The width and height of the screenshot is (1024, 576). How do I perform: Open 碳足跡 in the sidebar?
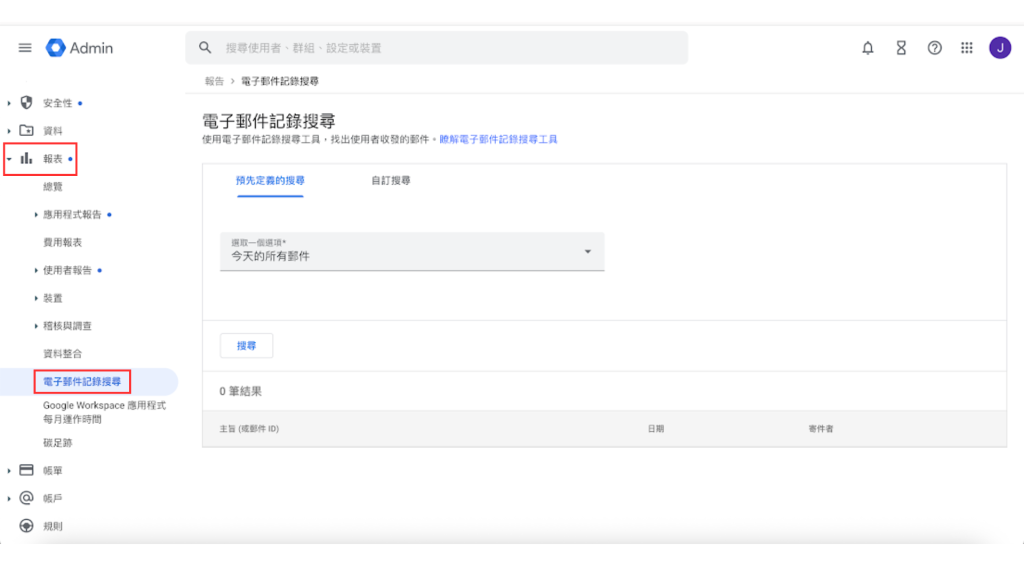(57, 443)
